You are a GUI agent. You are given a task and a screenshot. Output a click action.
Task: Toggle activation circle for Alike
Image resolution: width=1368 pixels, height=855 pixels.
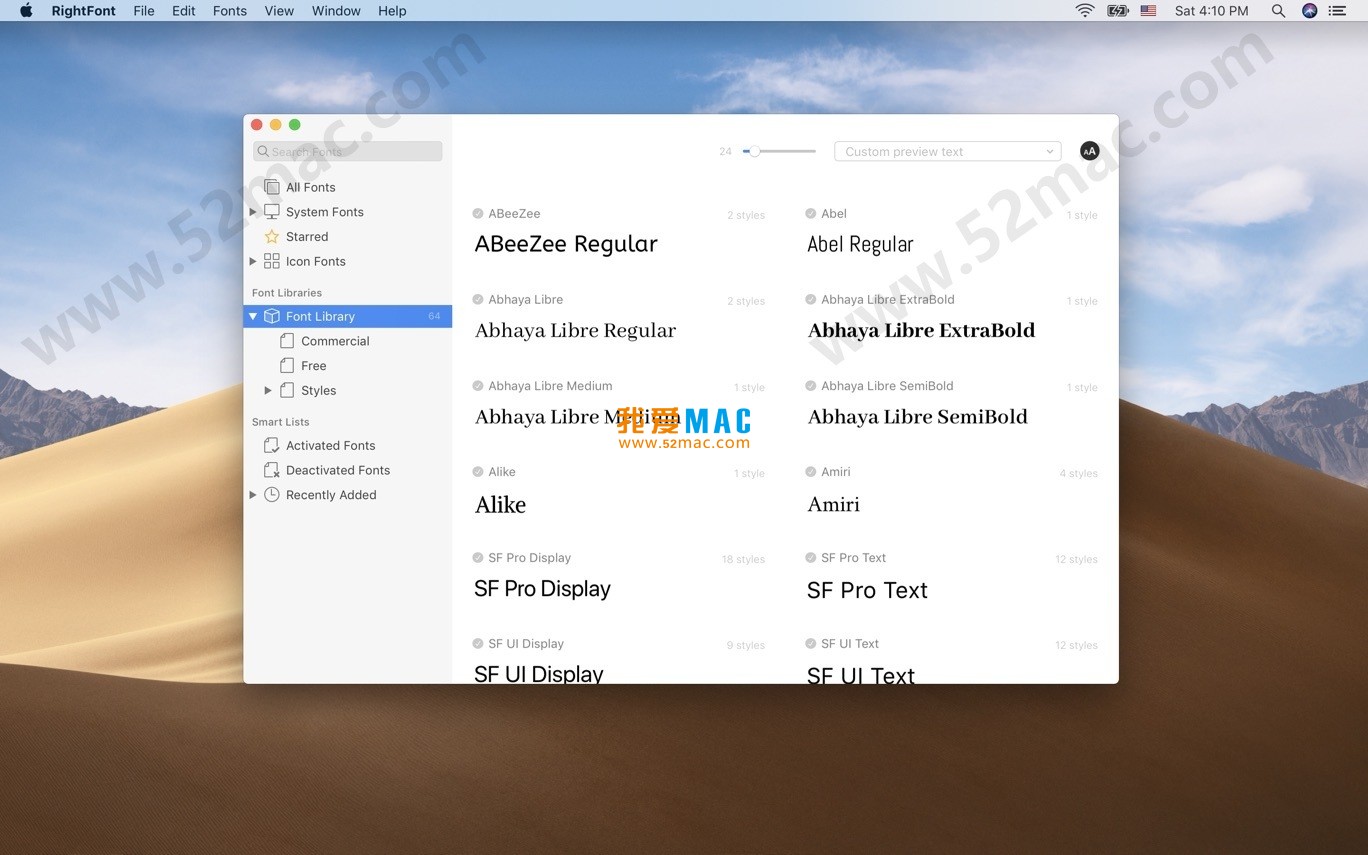(x=478, y=471)
